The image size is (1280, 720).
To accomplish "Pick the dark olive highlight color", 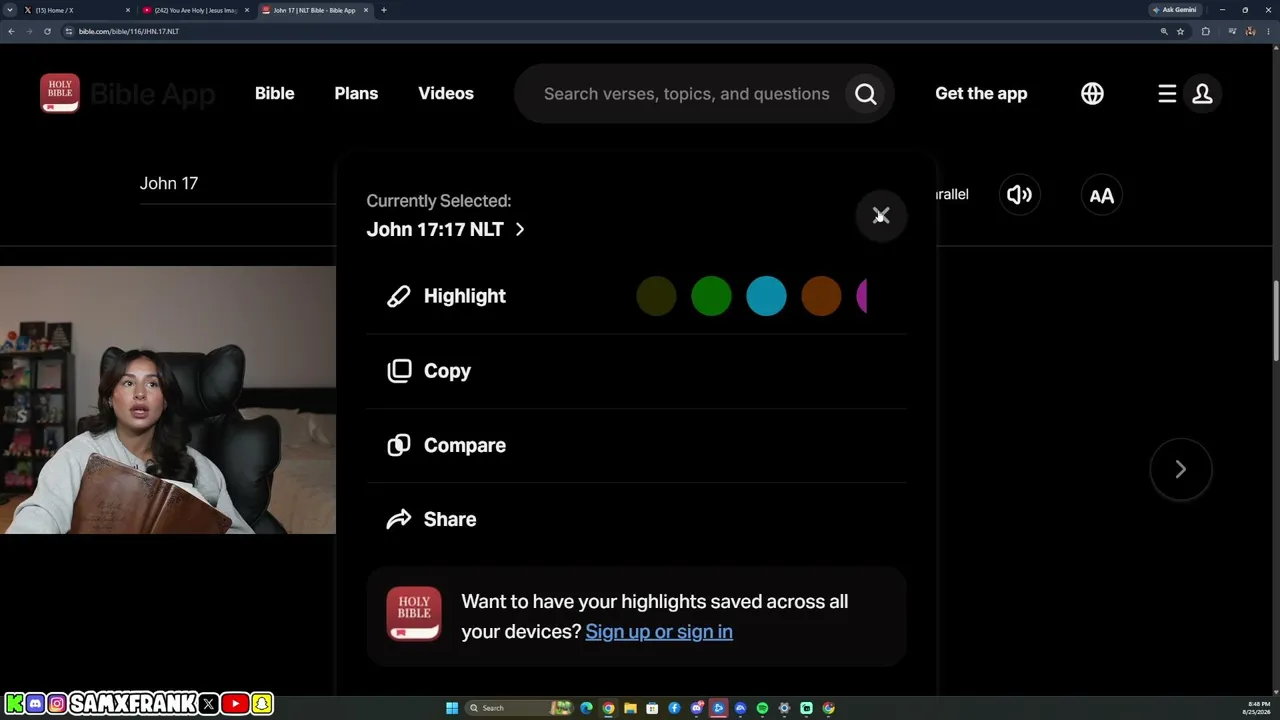I will (656, 296).
